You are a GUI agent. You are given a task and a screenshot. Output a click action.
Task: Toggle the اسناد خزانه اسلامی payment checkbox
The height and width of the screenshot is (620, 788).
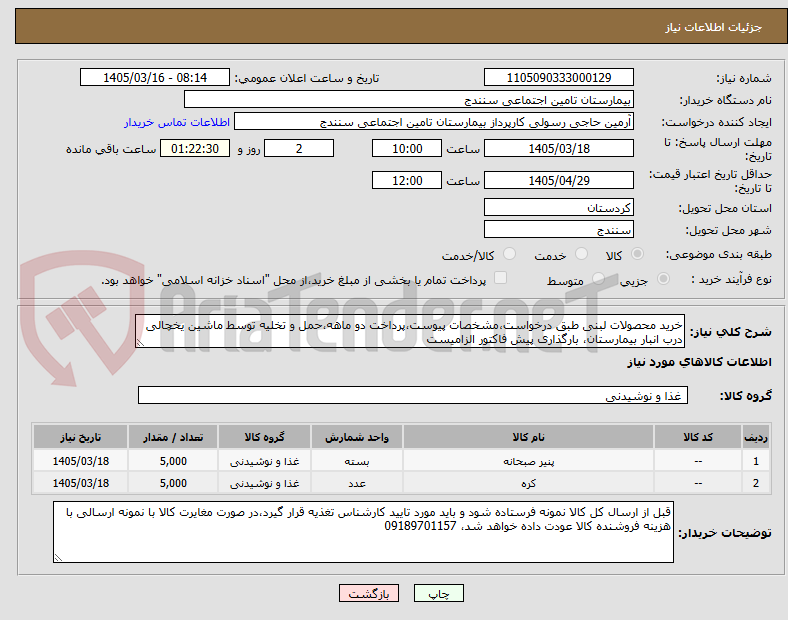(501, 278)
